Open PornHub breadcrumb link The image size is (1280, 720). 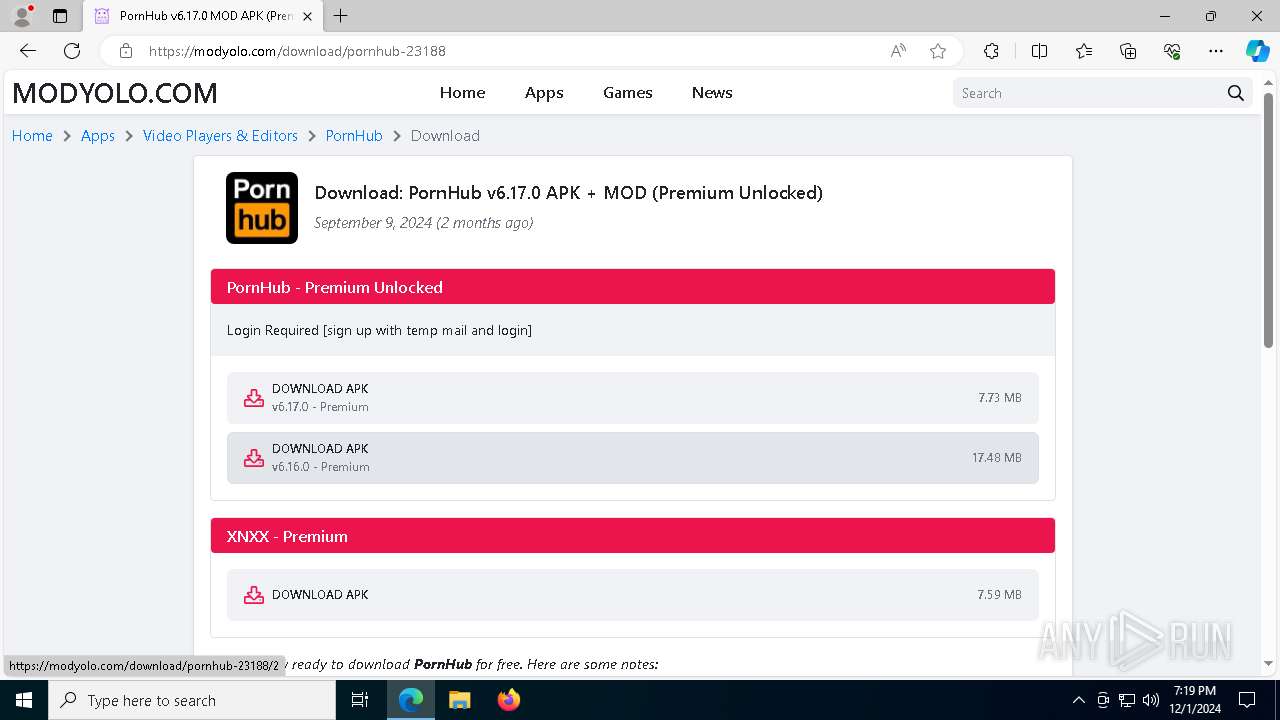354,136
